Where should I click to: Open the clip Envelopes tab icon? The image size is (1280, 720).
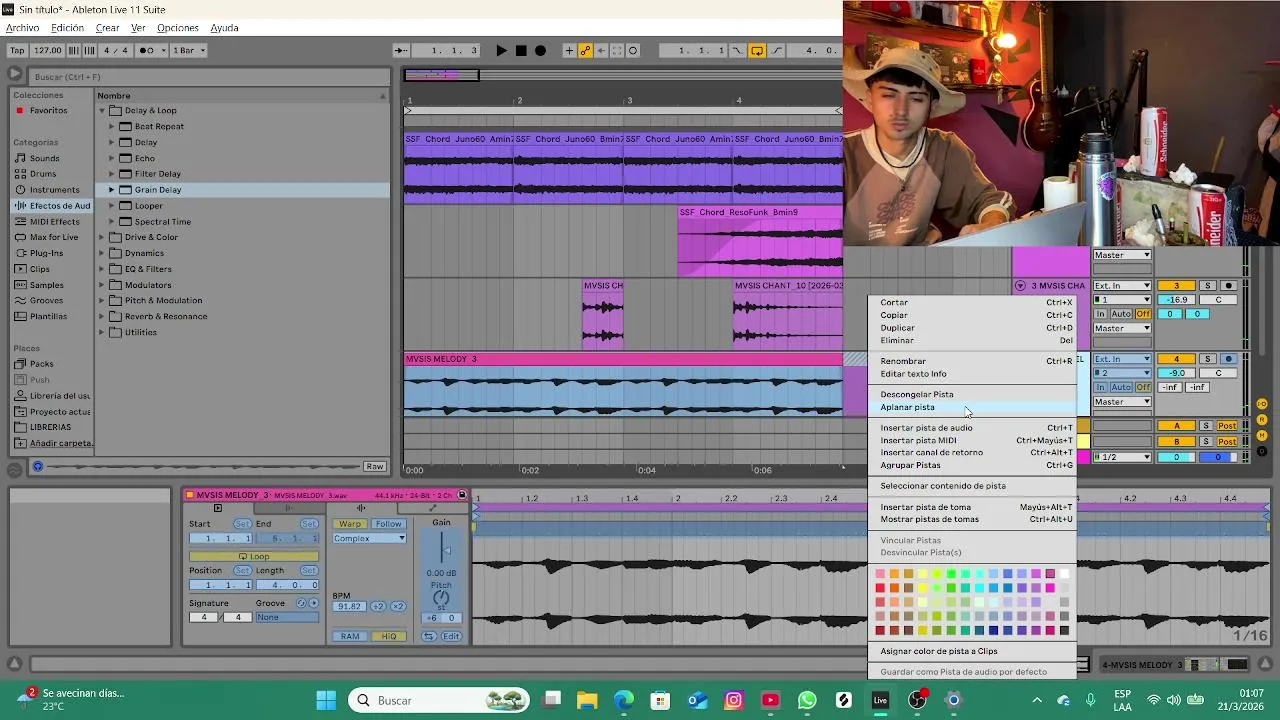433,508
